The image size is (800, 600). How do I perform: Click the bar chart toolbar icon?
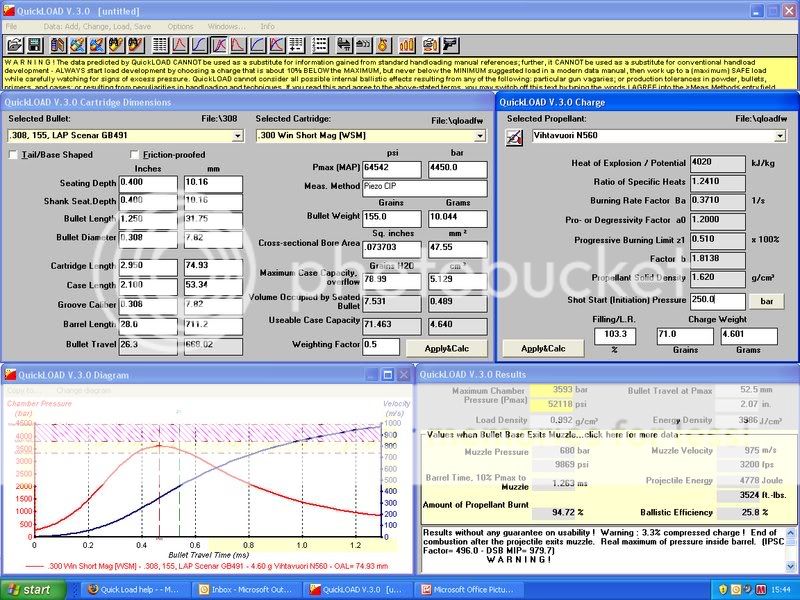tap(407, 45)
